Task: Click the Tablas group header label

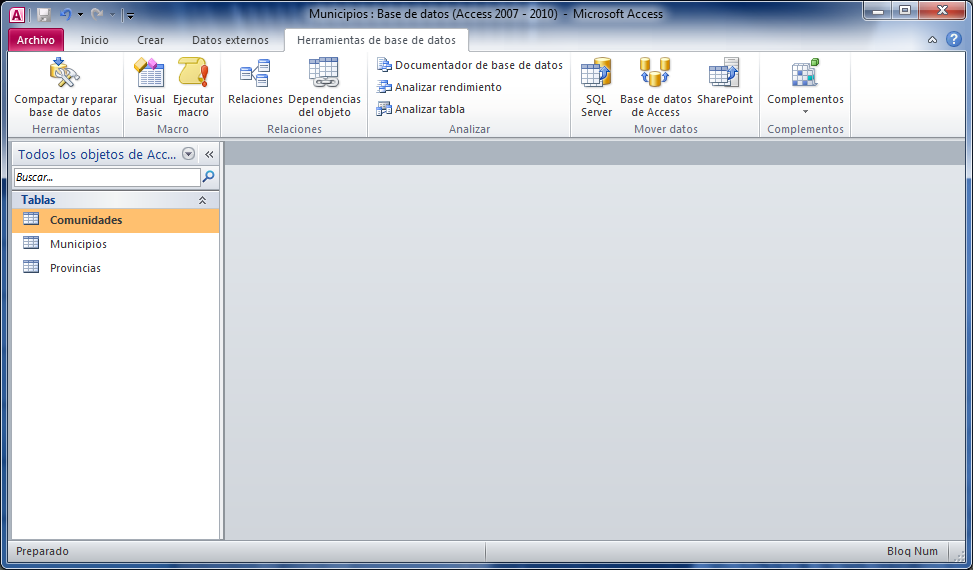Action: tap(38, 200)
